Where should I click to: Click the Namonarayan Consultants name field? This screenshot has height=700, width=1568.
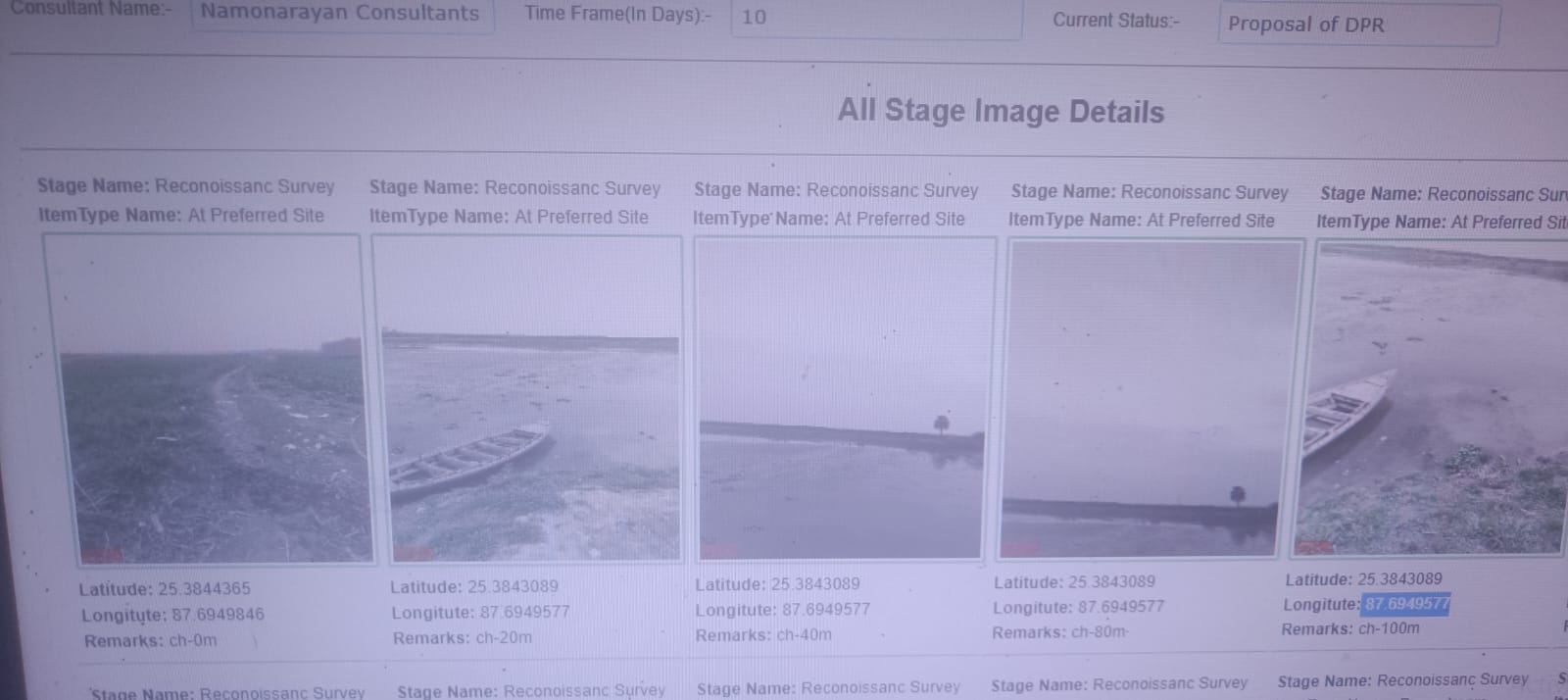[x=341, y=15]
